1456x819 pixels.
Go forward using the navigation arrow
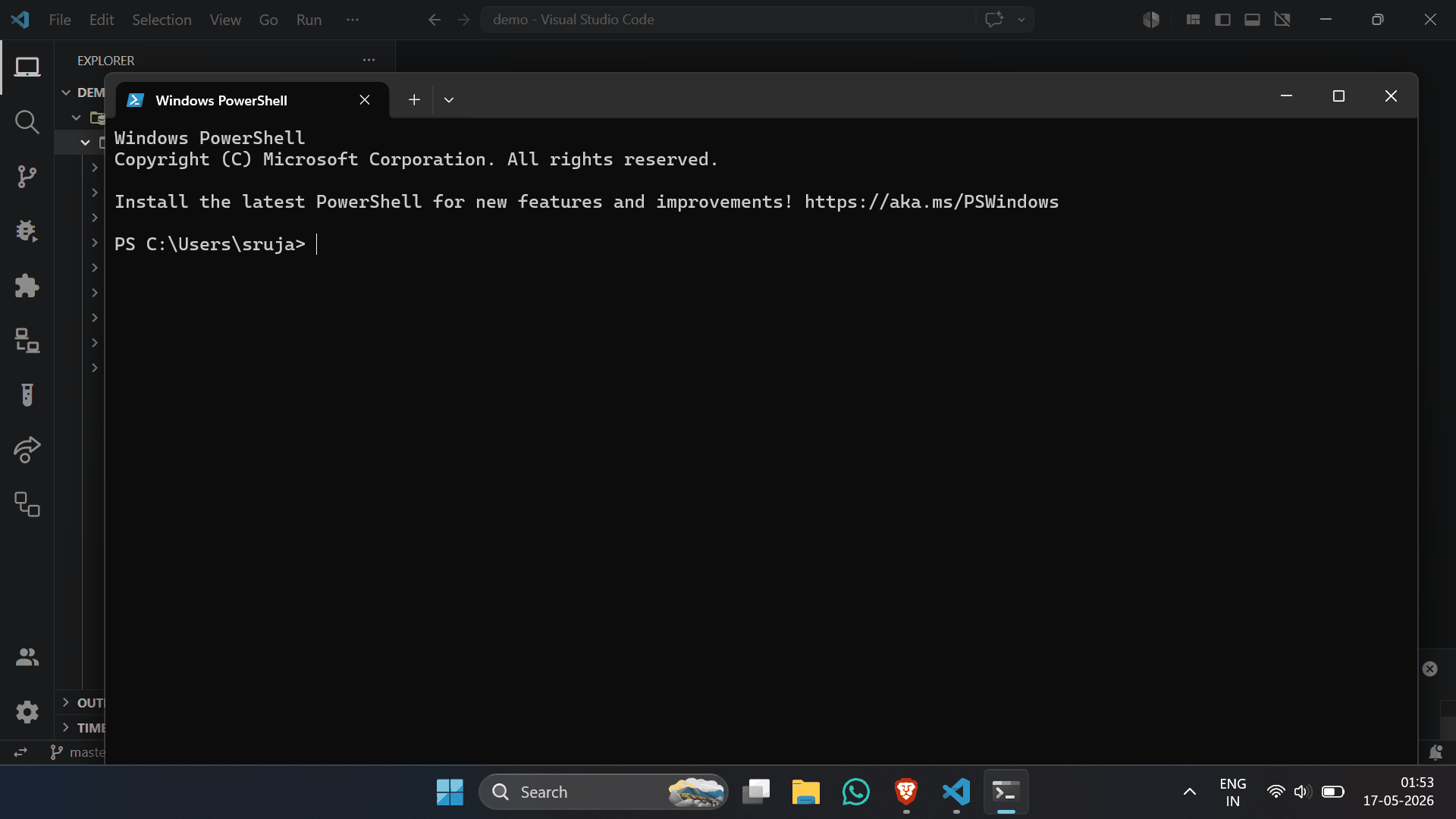click(x=464, y=20)
